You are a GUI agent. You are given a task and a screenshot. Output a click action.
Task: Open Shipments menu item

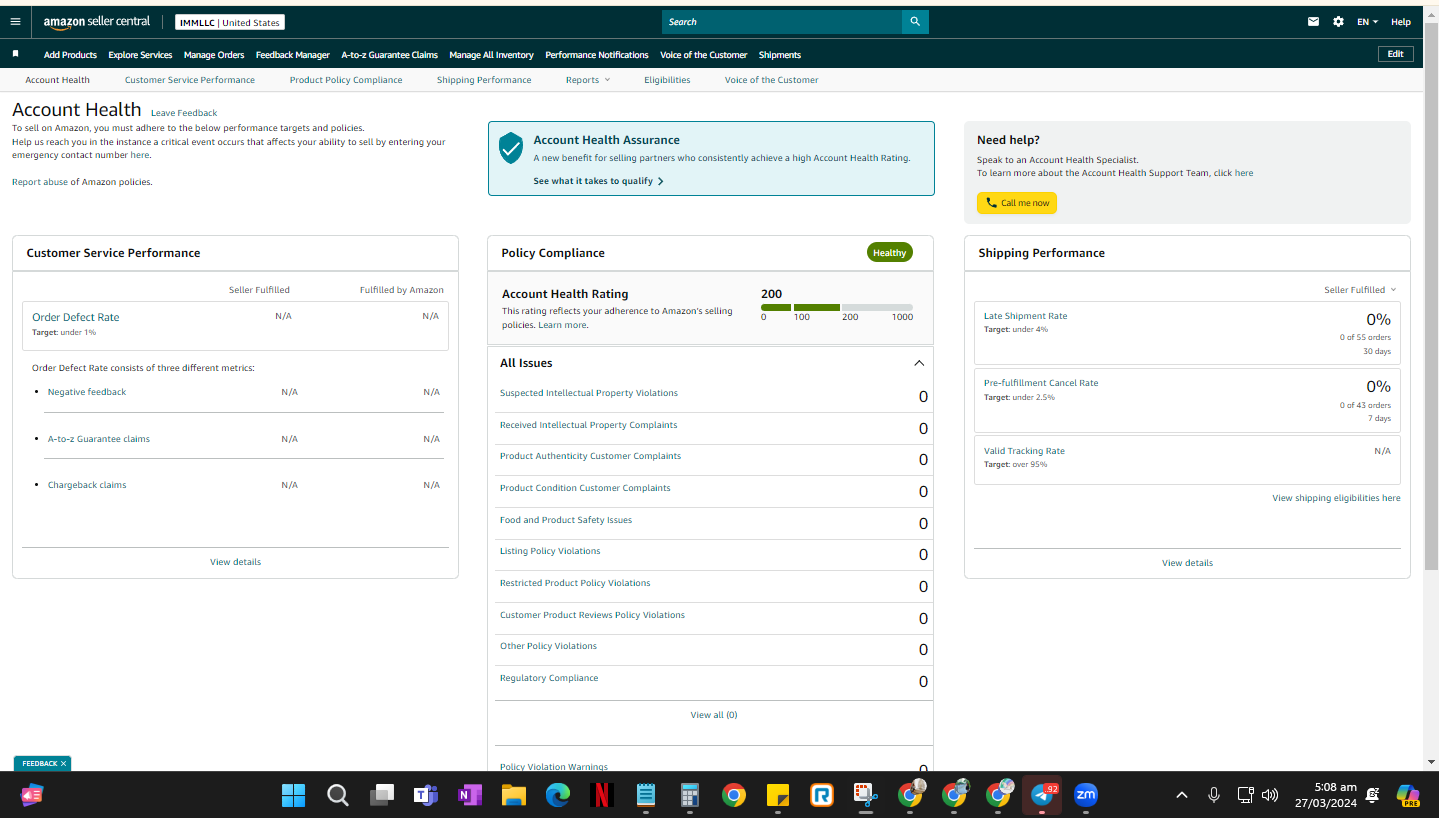780,55
